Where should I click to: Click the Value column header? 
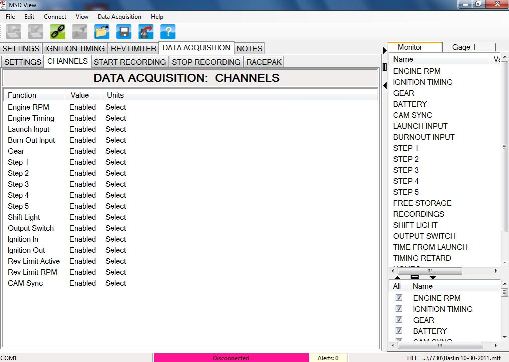click(x=80, y=95)
